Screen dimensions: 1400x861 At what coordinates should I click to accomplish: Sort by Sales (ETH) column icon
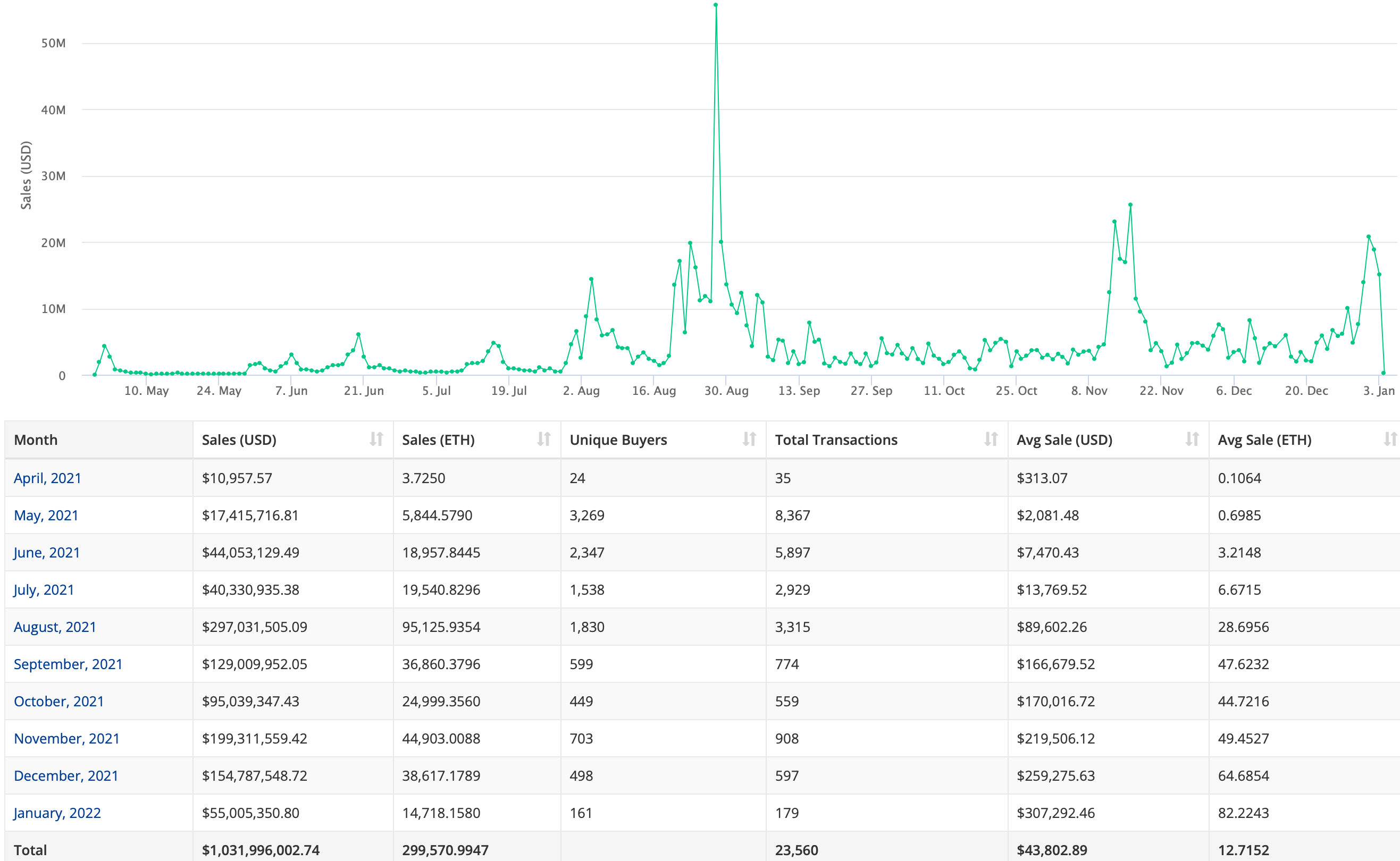pos(544,440)
